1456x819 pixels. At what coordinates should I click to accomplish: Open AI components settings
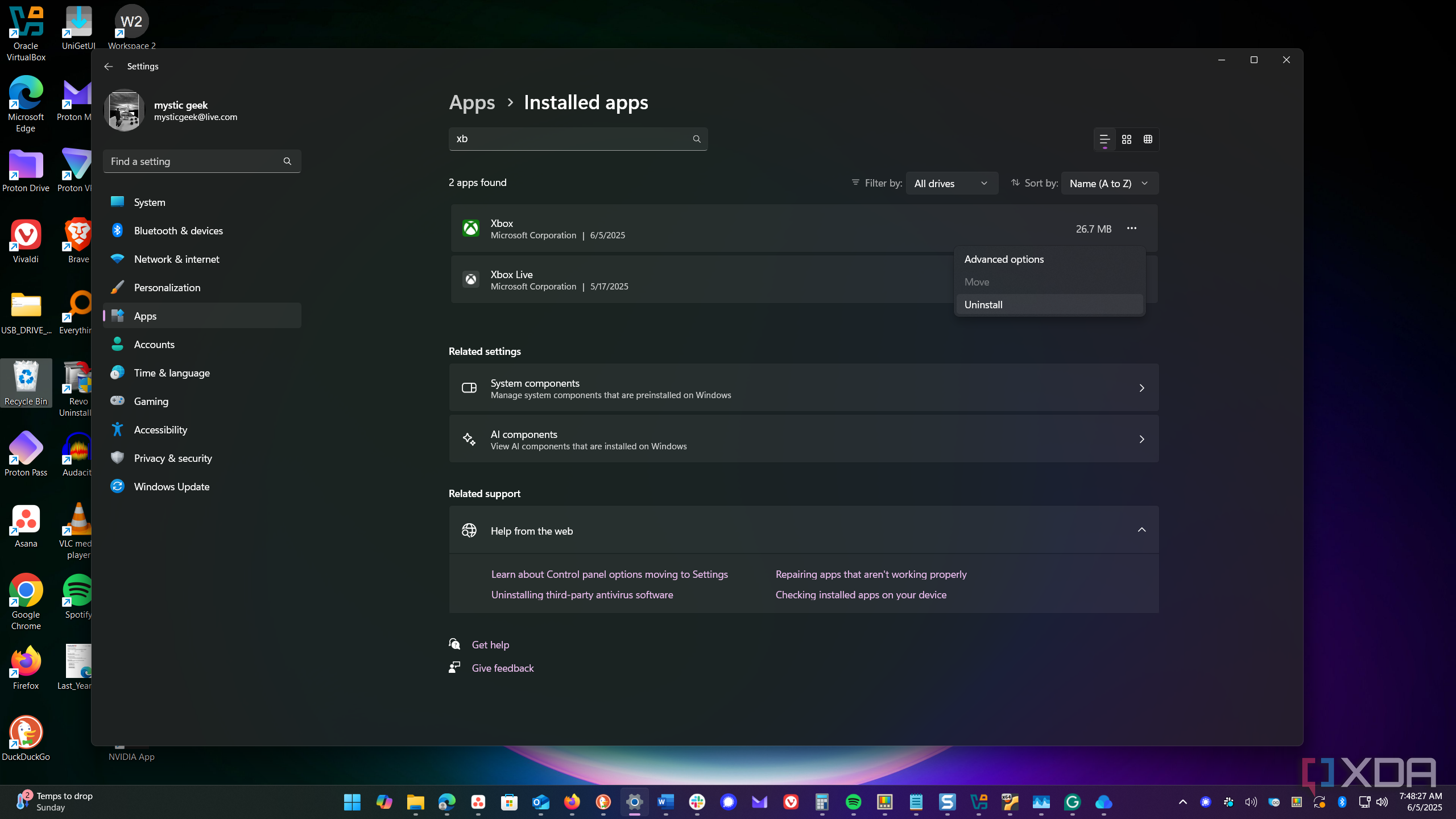click(x=804, y=439)
